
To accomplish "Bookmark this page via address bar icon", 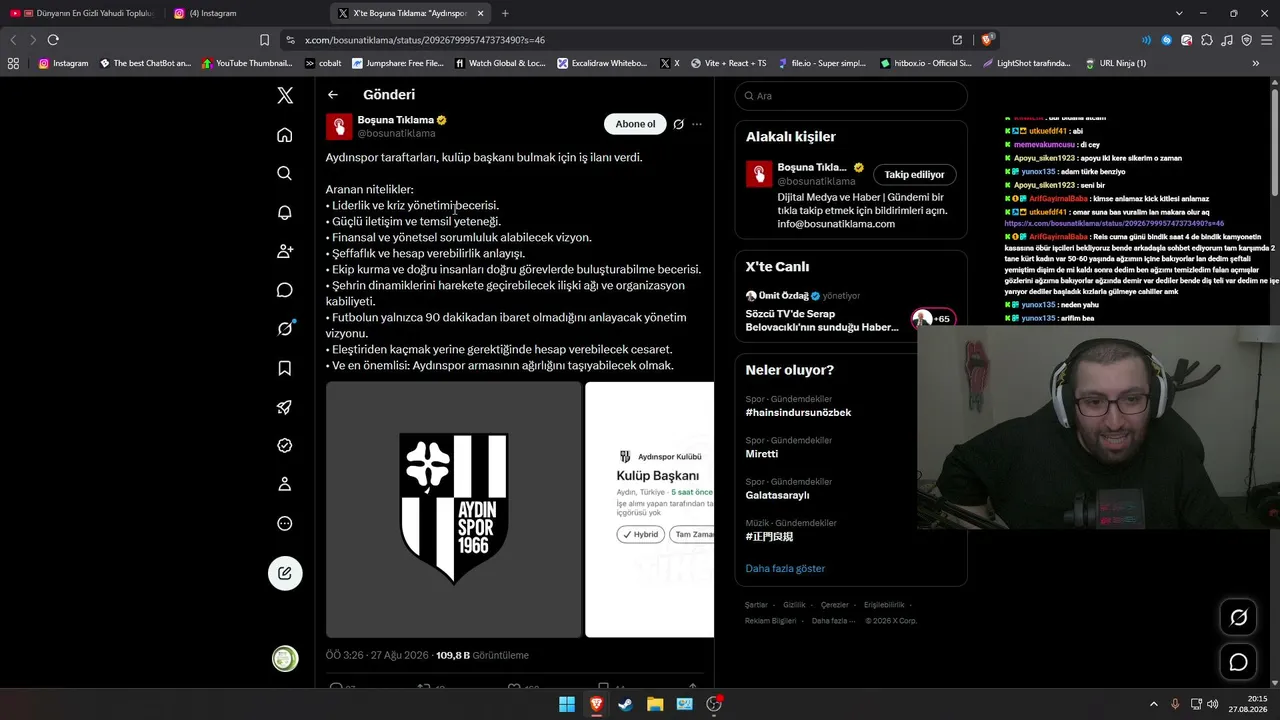I will [264, 40].
